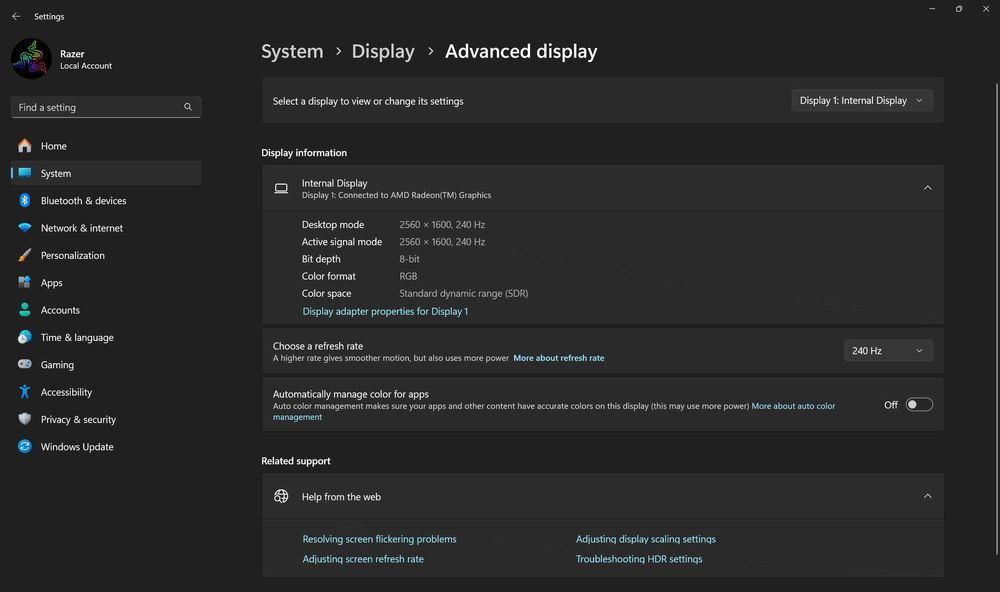
Task: Open Accessibility settings
Action: (106, 392)
